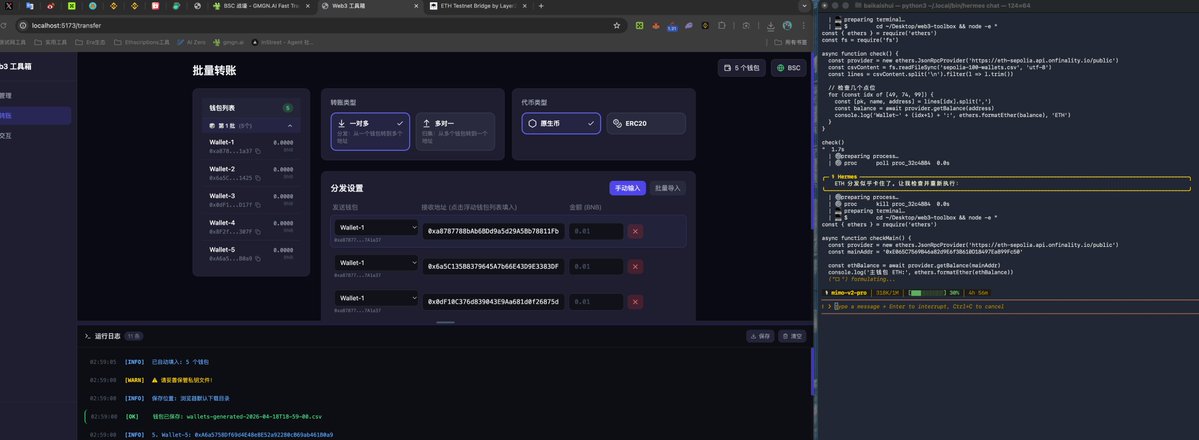Close the Web3 工具箱 tab
This screenshot has width=1199, height=440.
tap(416, 5)
